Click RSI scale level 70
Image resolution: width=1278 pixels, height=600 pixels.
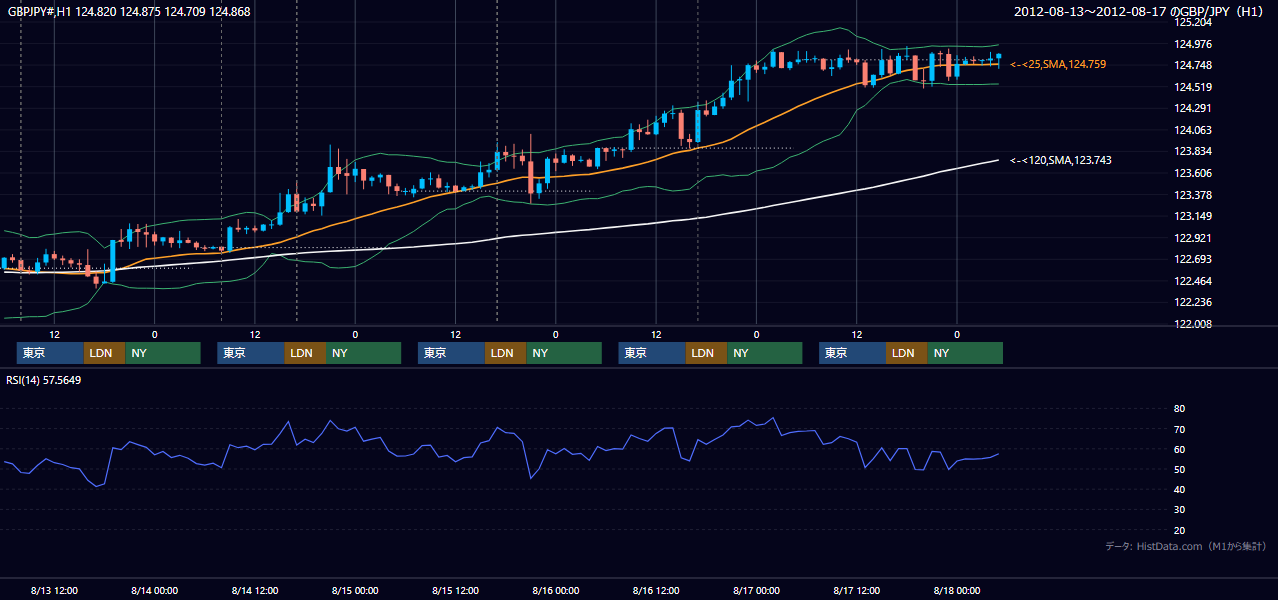(1179, 429)
